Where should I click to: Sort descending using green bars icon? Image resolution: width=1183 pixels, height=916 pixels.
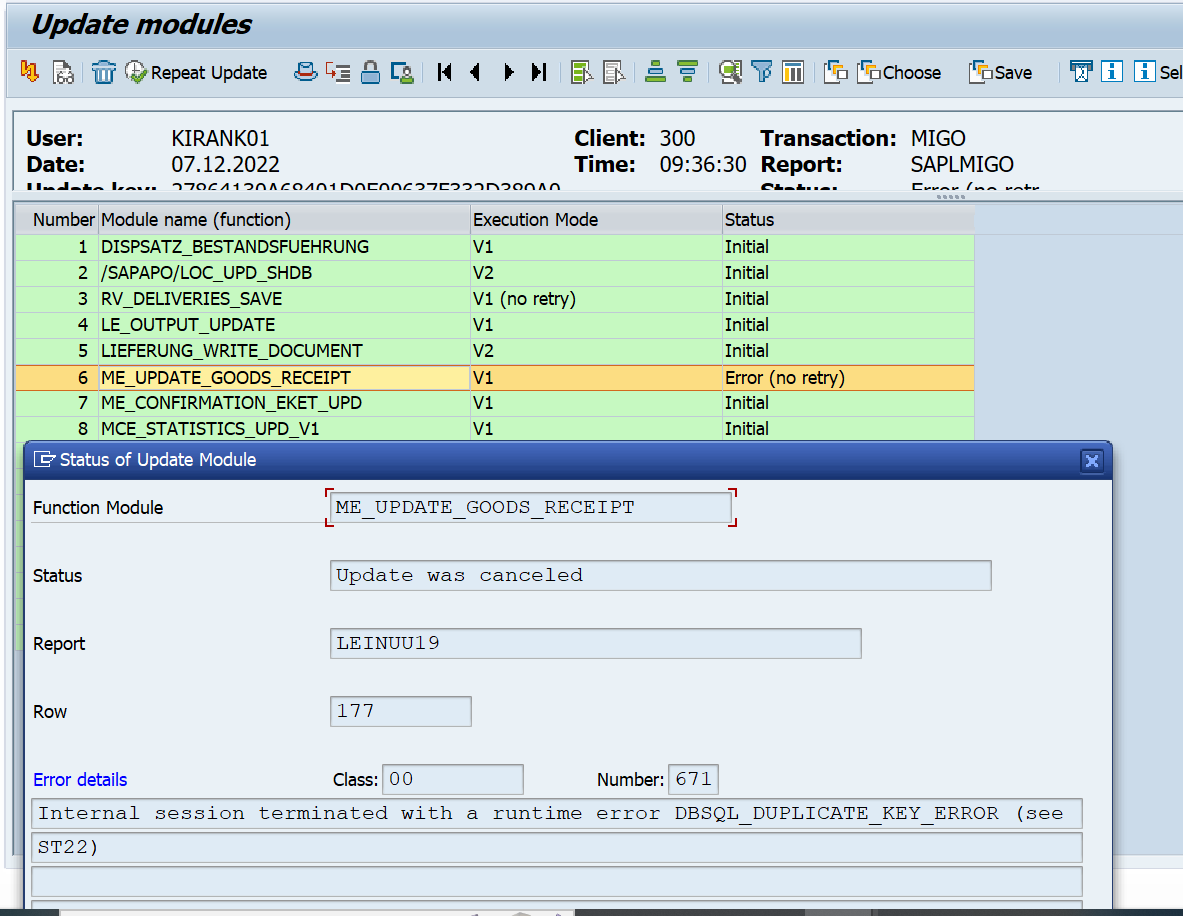click(x=687, y=72)
